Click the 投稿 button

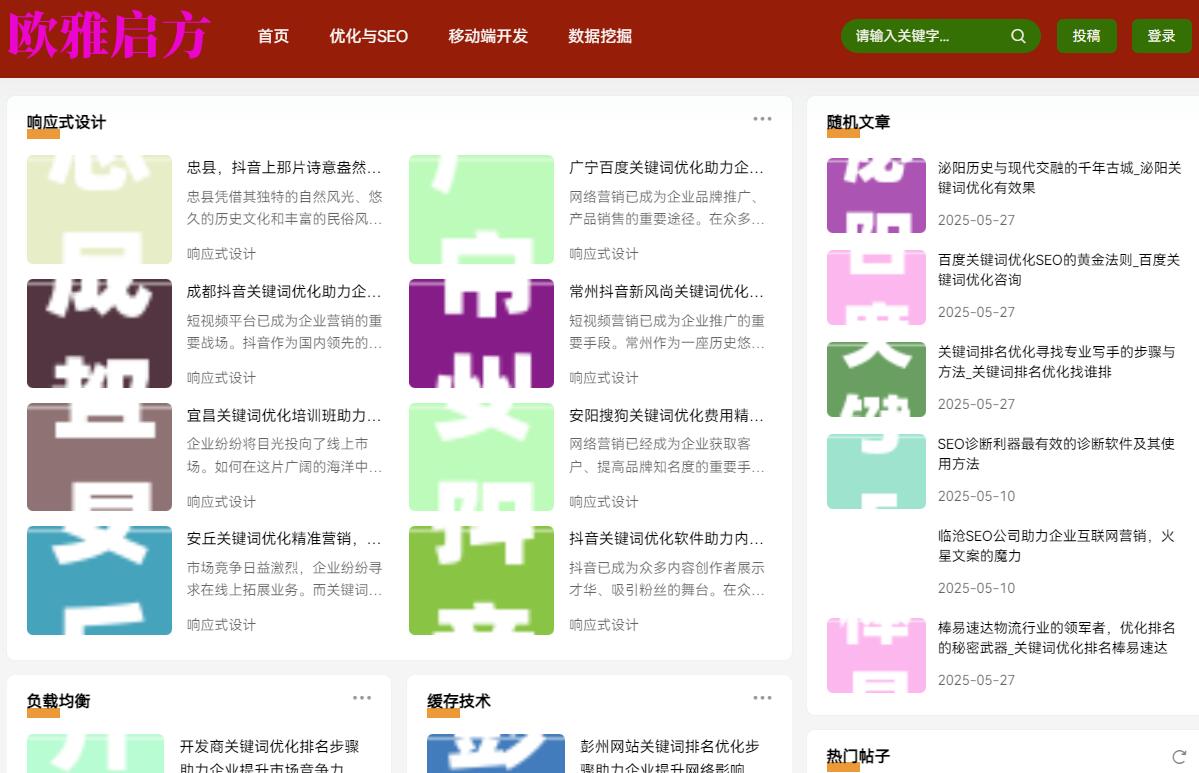click(x=1087, y=36)
